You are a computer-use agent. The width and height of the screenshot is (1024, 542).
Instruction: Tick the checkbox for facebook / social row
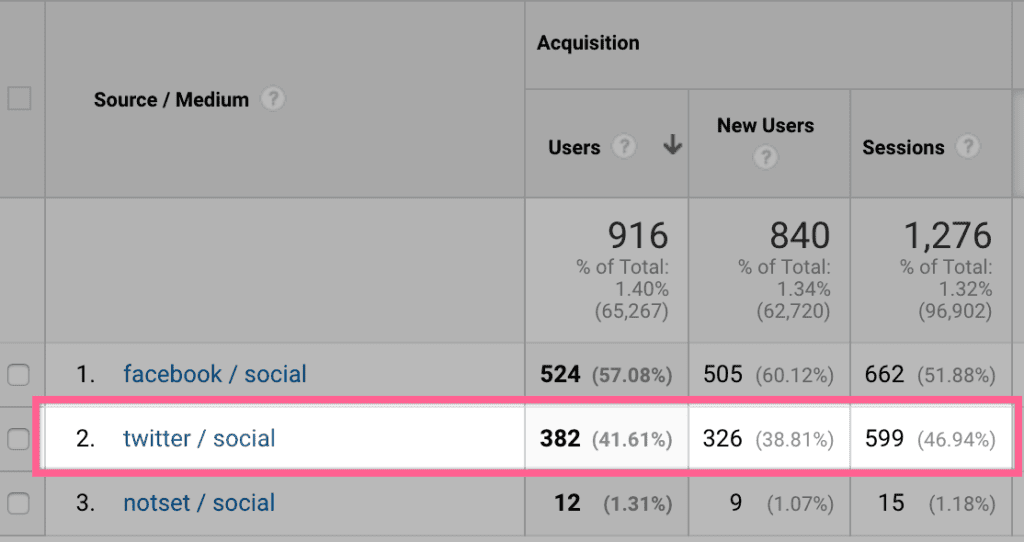tap(18, 375)
